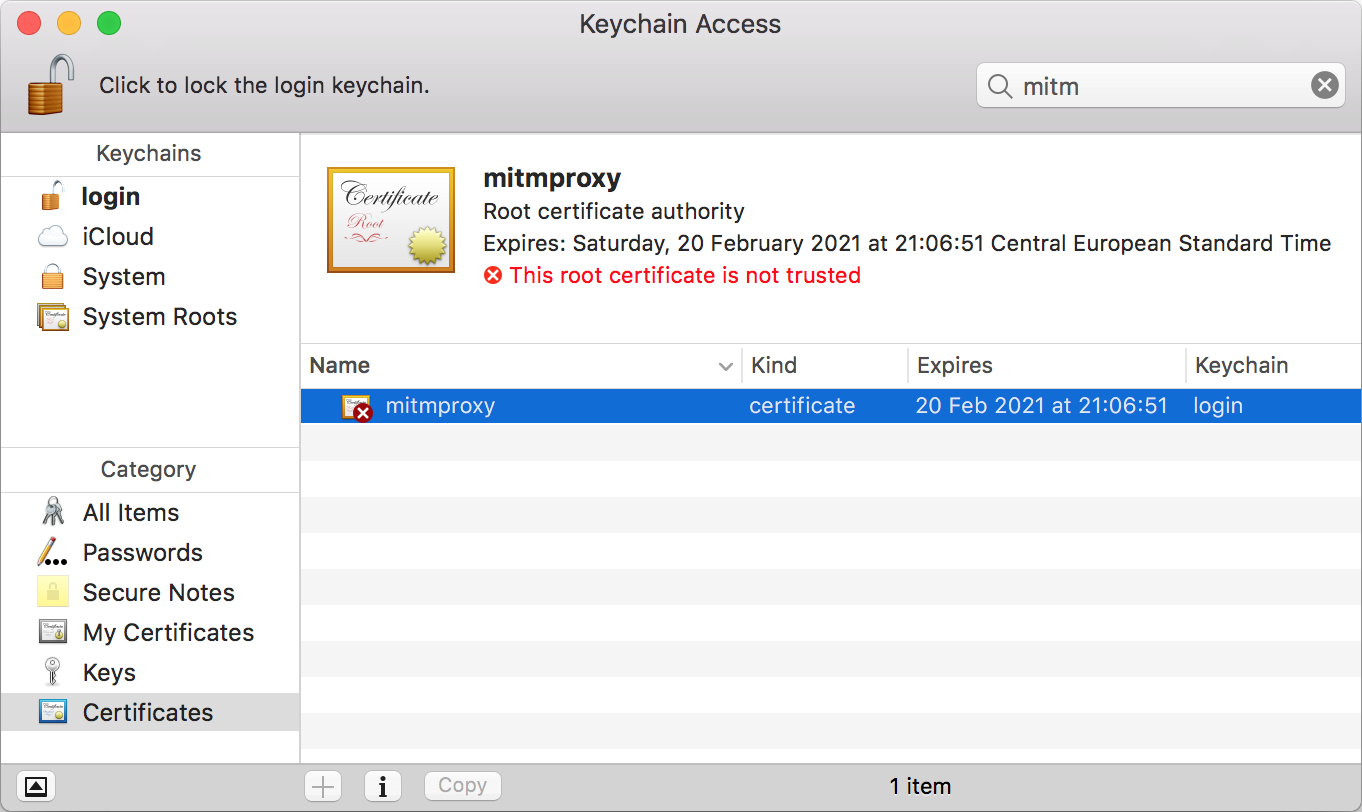1362x812 pixels.
Task: Click the Keys category icon
Action: pyautogui.click(x=52, y=673)
